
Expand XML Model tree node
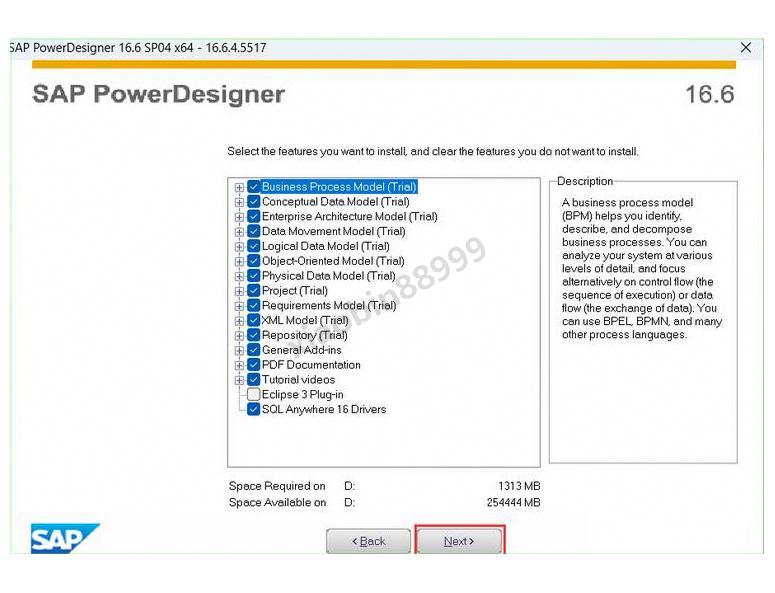[x=239, y=321]
